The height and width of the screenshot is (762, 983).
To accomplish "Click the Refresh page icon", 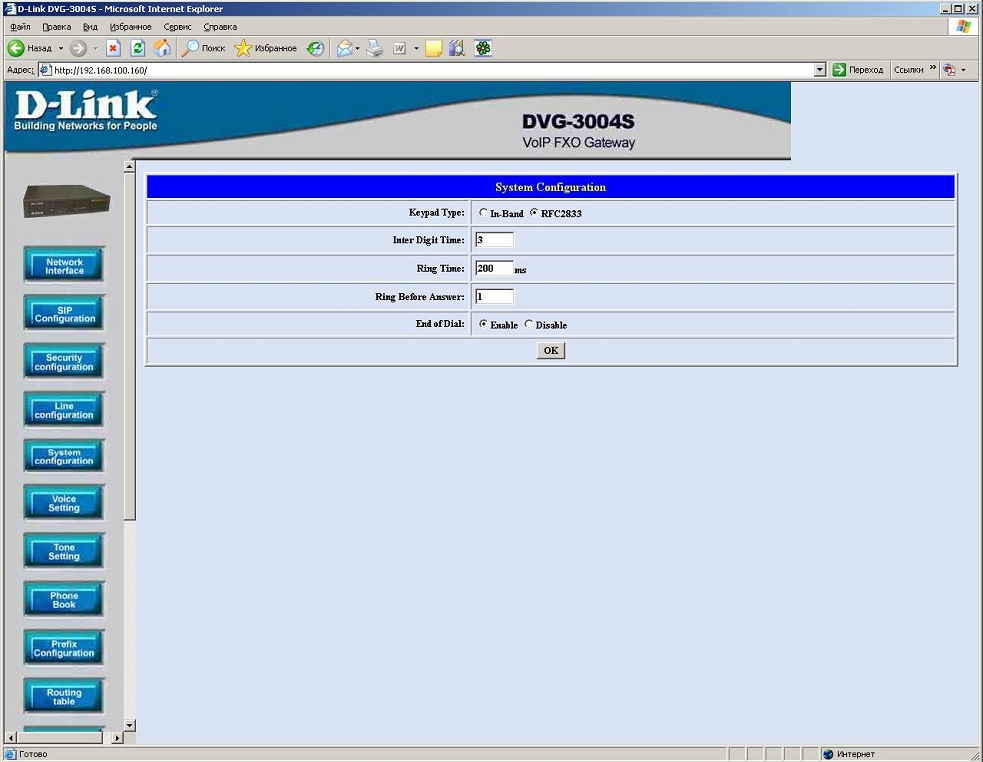I will (x=138, y=48).
